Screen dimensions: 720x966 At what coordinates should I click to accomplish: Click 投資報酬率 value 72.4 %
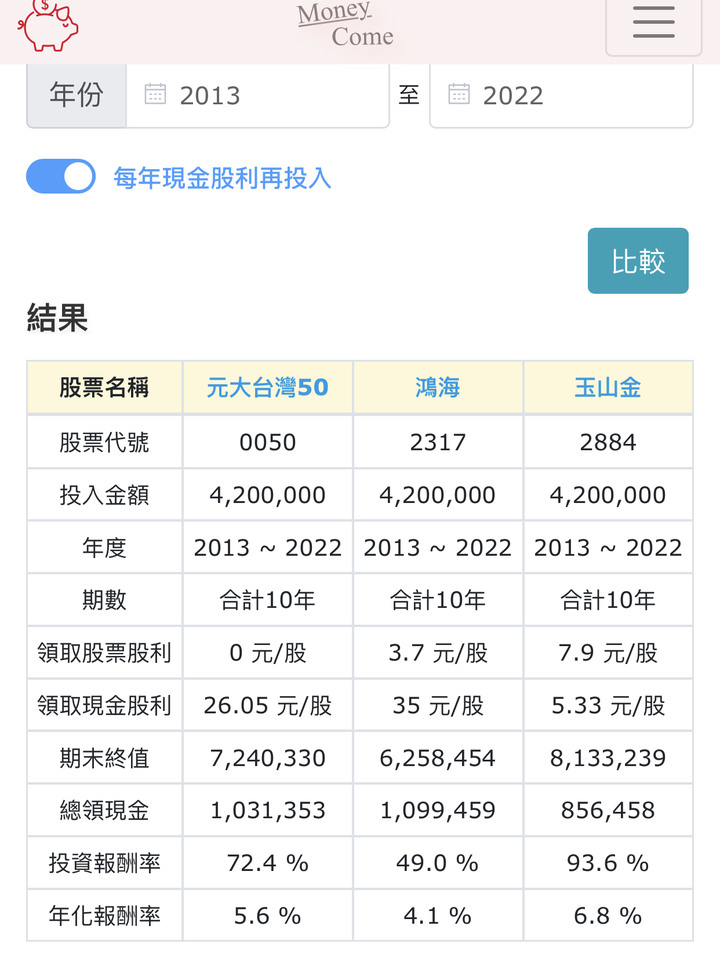pos(267,862)
